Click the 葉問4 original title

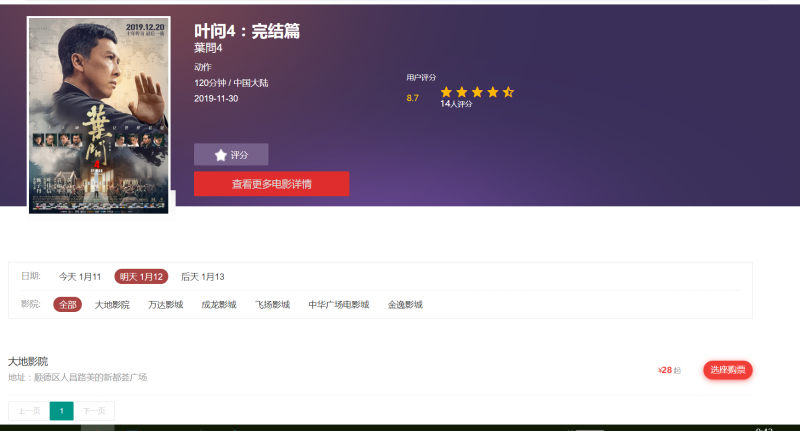208,48
